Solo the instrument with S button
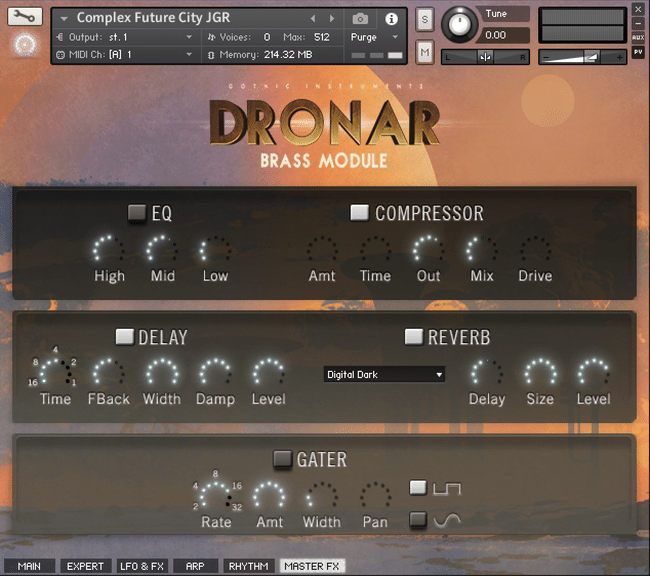The height and width of the screenshot is (576, 650). pos(424,19)
